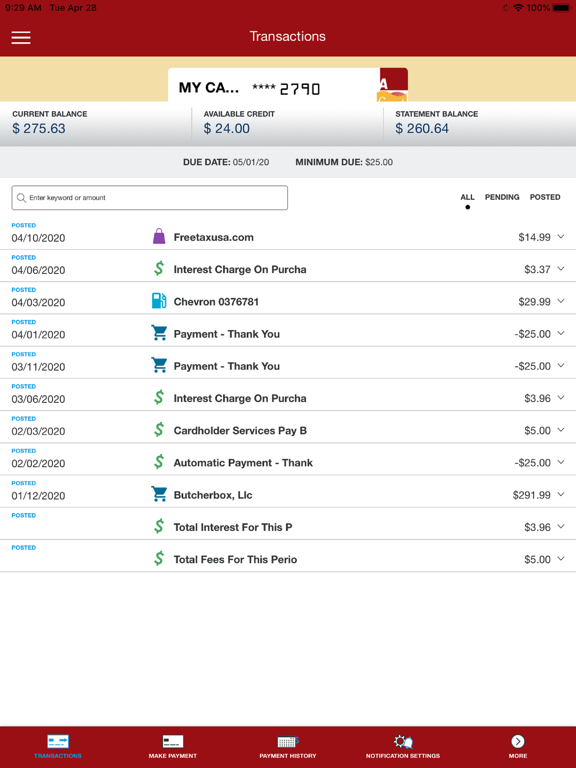Tap the dollar icon for Cardholder Services Pay B
576x768 pixels.
[x=159, y=430]
